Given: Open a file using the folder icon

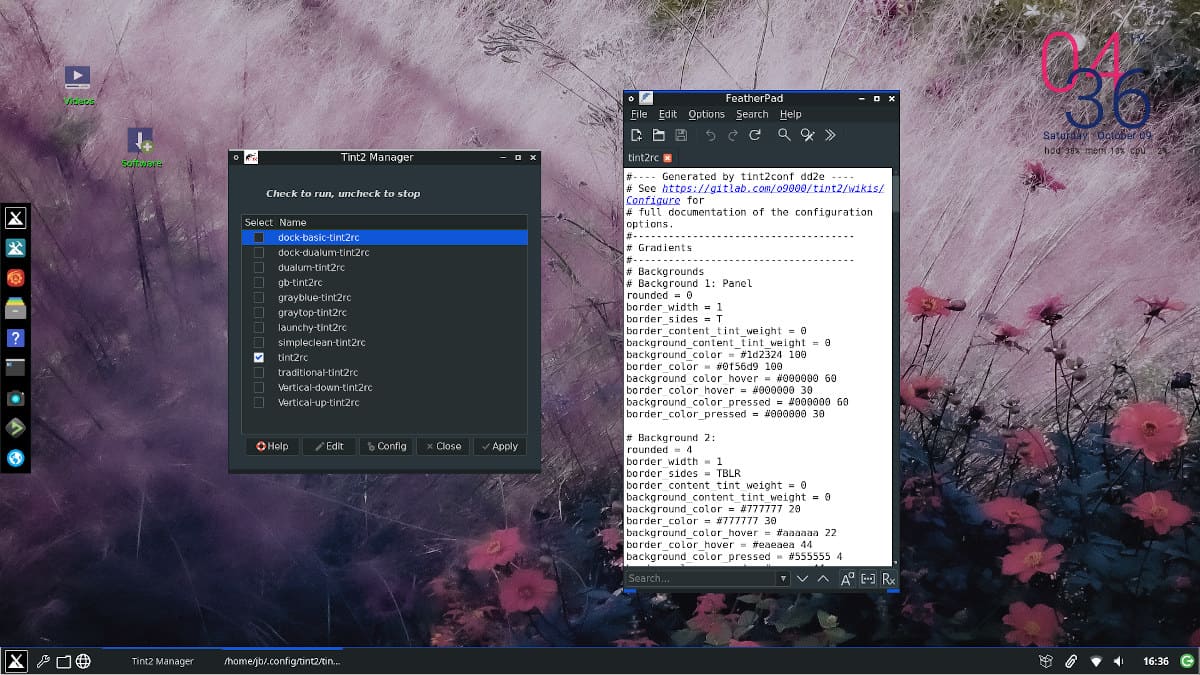Looking at the screenshot, I should (659, 135).
